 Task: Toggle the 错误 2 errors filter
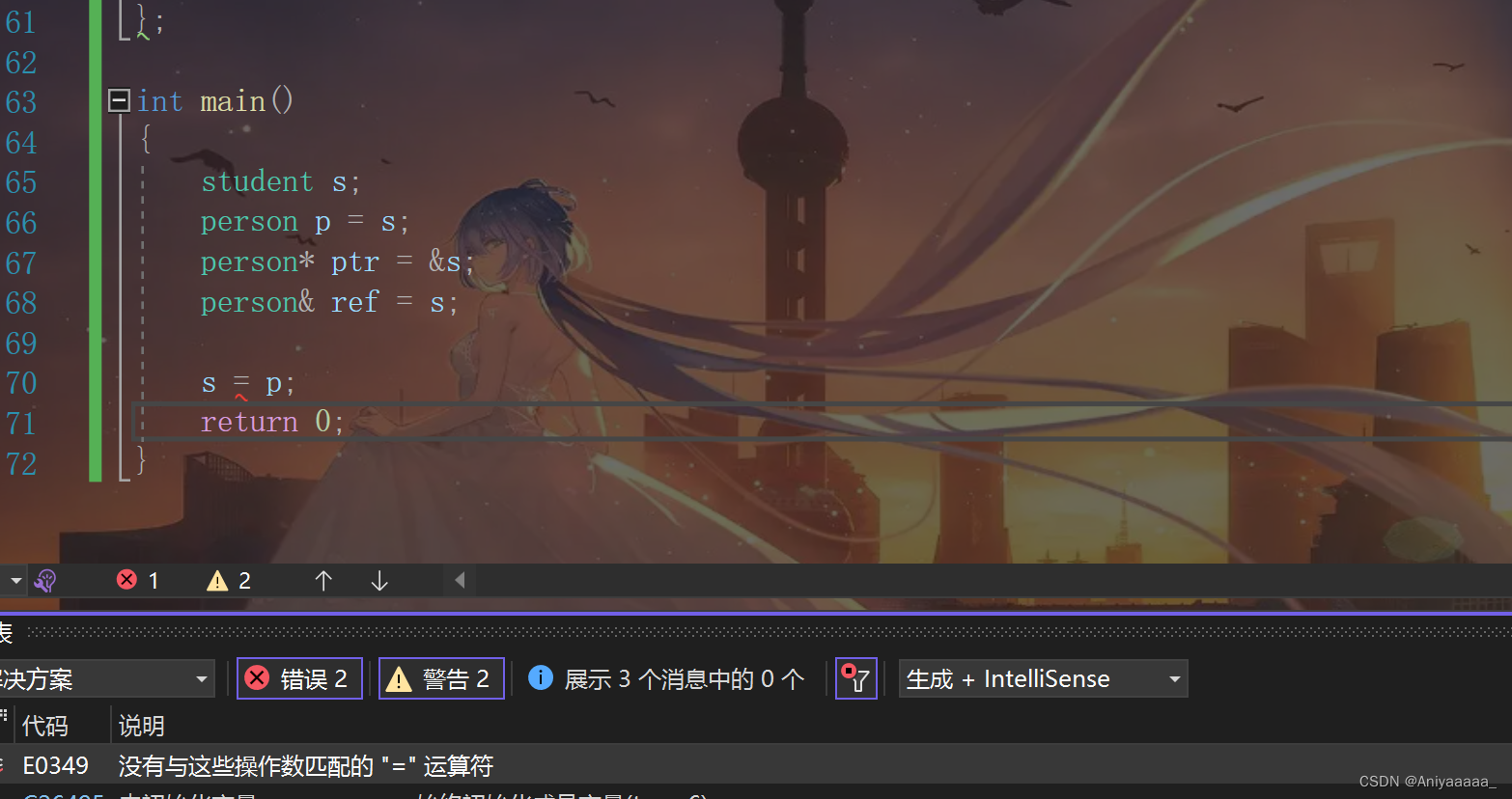point(299,678)
